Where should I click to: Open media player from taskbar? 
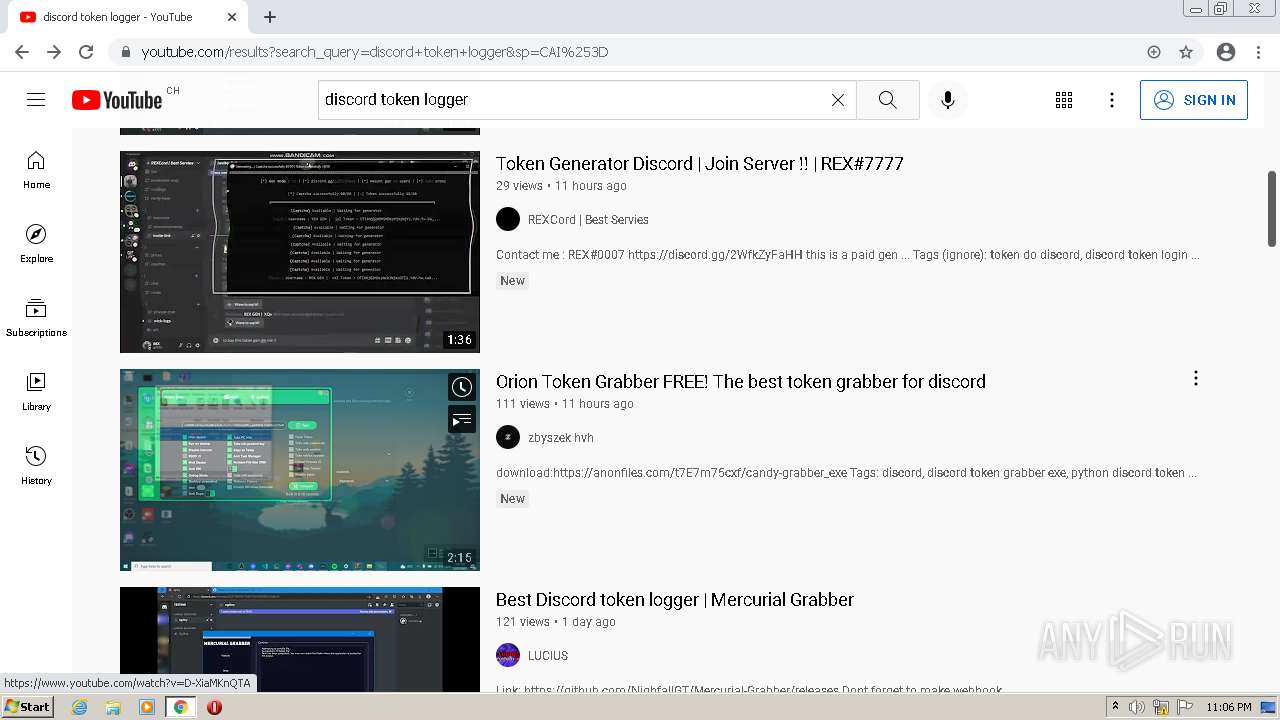point(147,707)
